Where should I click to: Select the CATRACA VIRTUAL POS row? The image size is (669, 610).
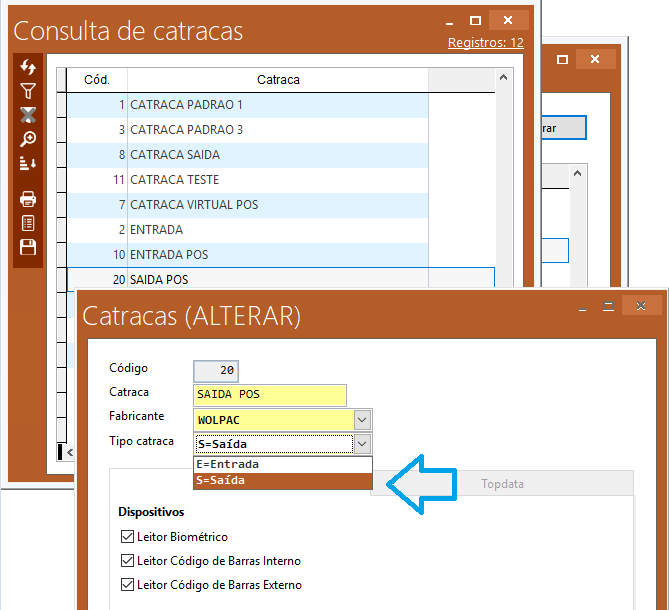(278, 205)
